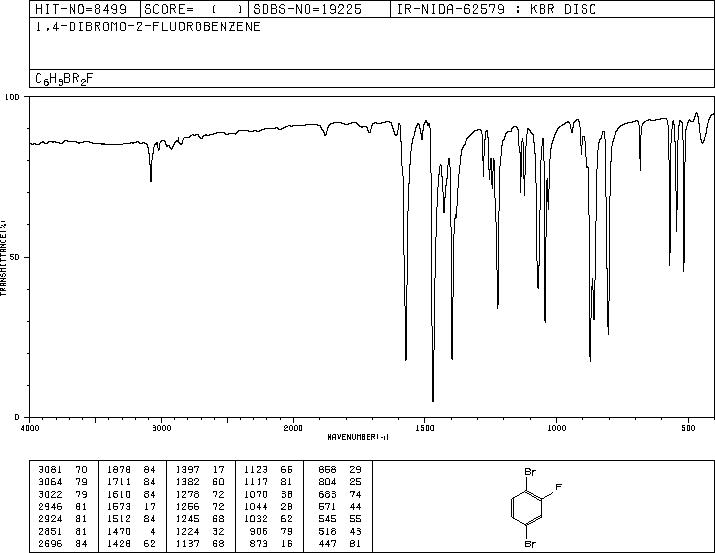Select the 1266 peak table entry
This screenshot has height=553, width=715.
(200, 506)
